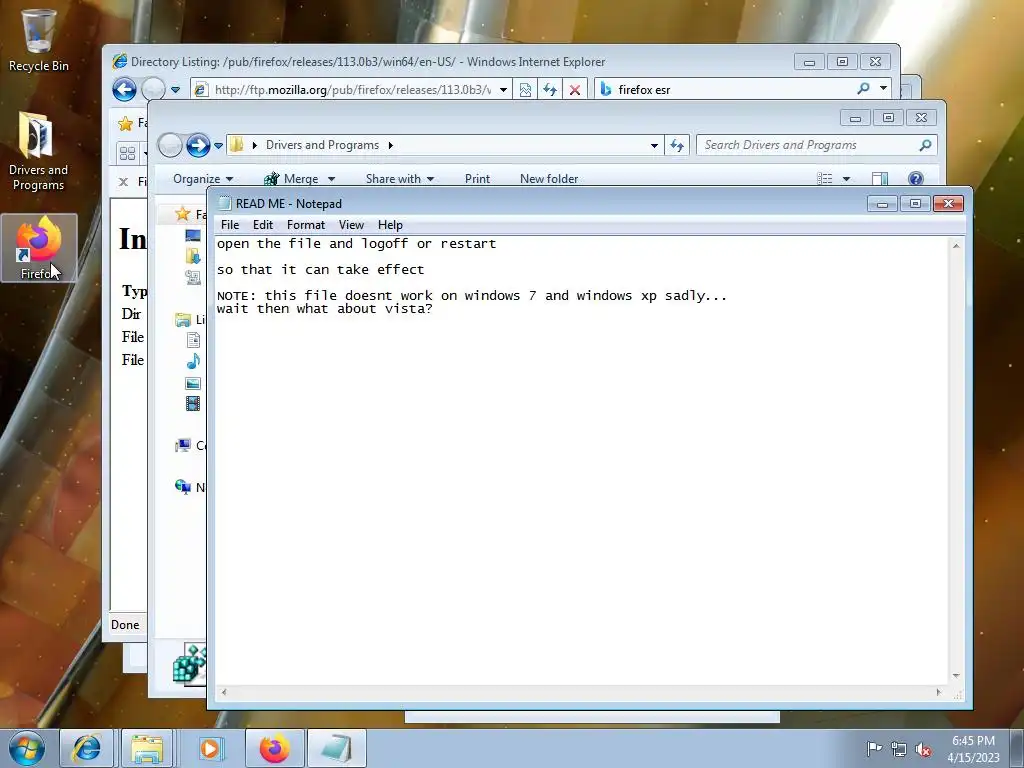The width and height of the screenshot is (1024, 768).
Task: Toggle the preview pane in Explorer
Action: 880,178
